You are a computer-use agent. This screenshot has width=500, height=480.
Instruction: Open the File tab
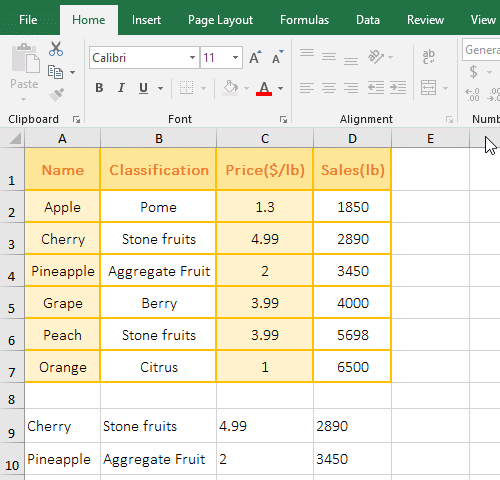coord(28,20)
